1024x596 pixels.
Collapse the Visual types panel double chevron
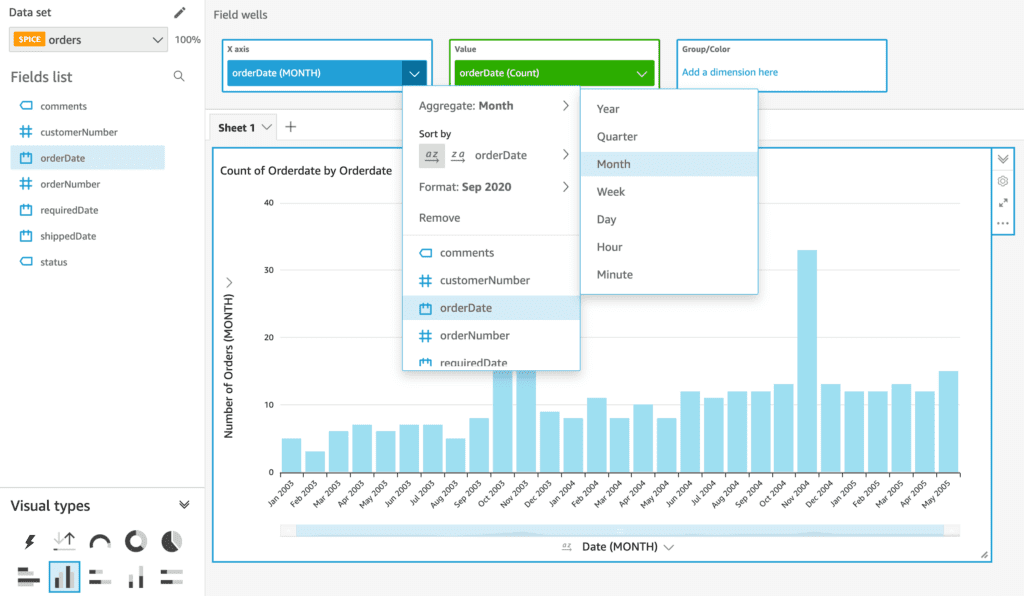tap(184, 505)
